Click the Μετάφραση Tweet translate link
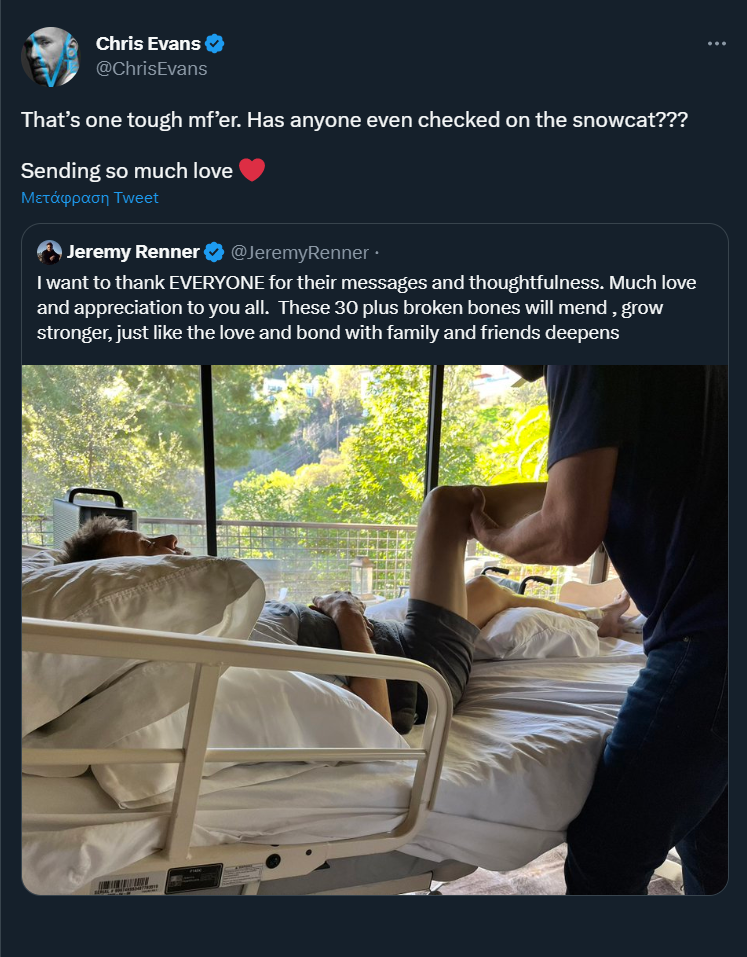This screenshot has width=747, height=957. pos(90,198)
